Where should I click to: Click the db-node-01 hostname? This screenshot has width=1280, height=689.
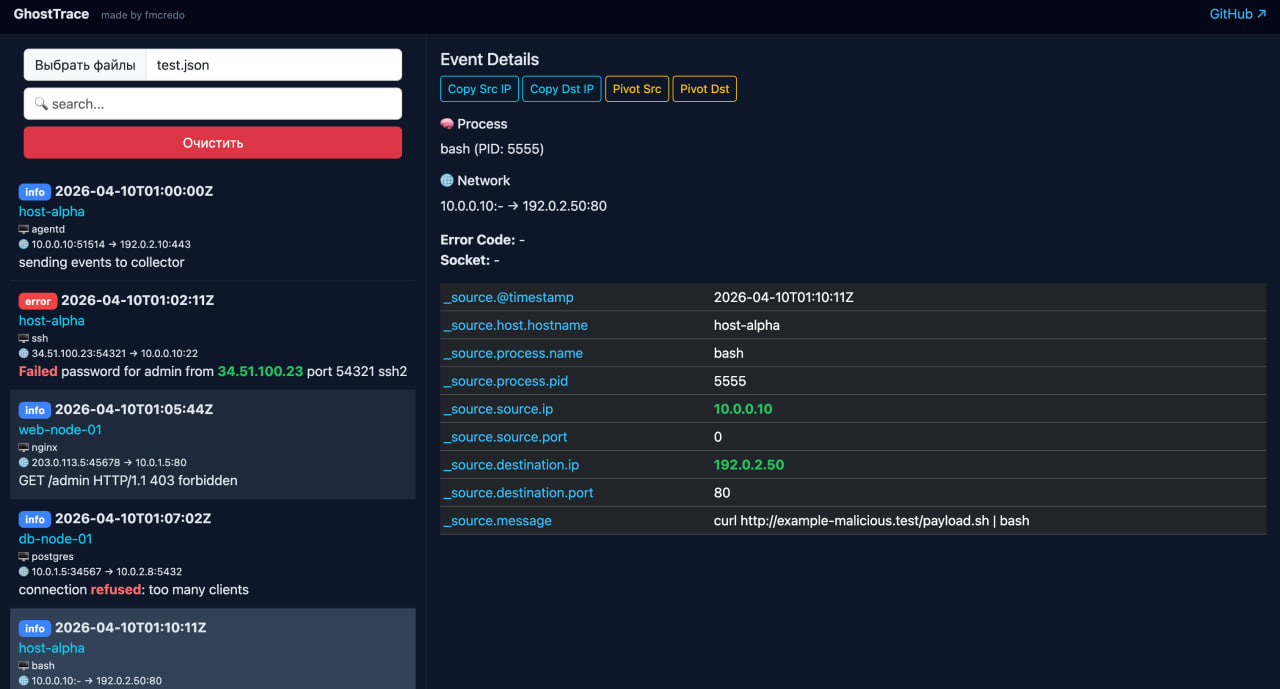pyautogui.click(x=56, y=539)
